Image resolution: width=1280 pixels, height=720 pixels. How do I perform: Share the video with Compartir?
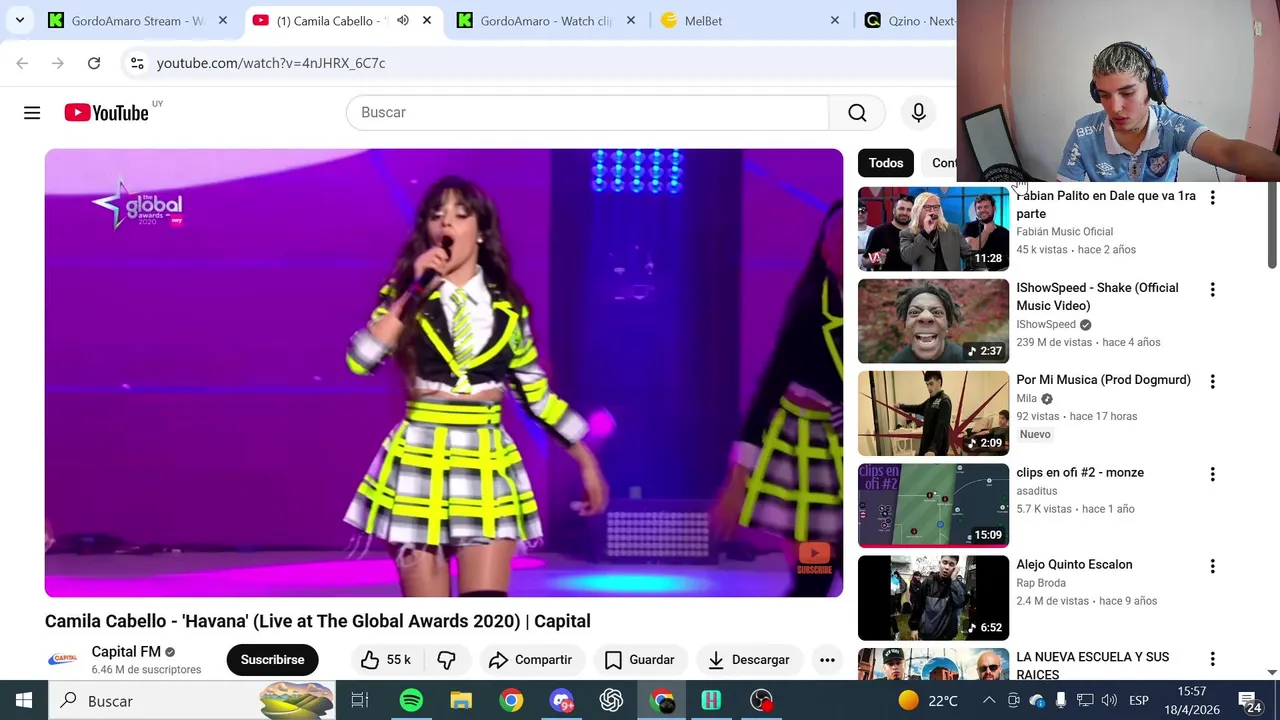coord(531,660)
